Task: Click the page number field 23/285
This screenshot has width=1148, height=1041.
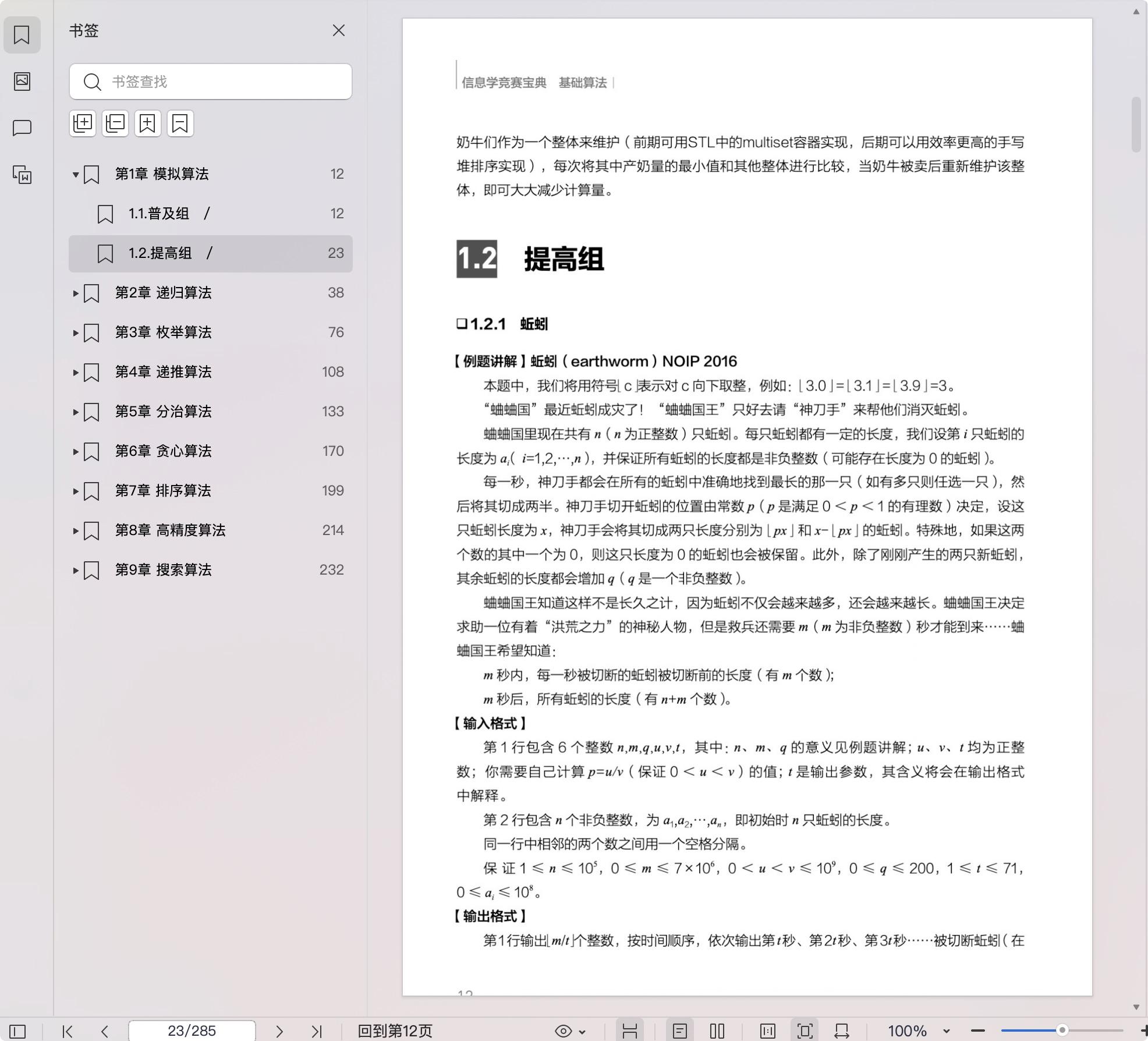Action: [x=192, y=1031]
